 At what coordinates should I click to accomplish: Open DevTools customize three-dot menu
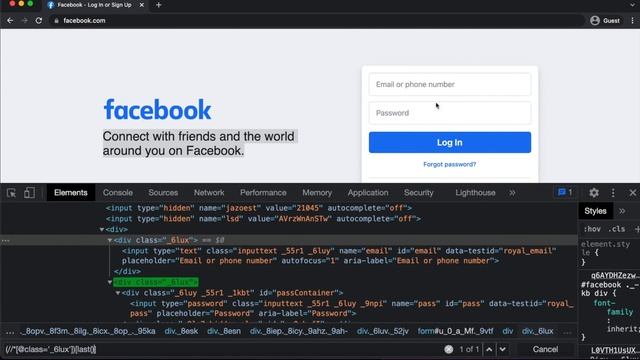point(613,193)
